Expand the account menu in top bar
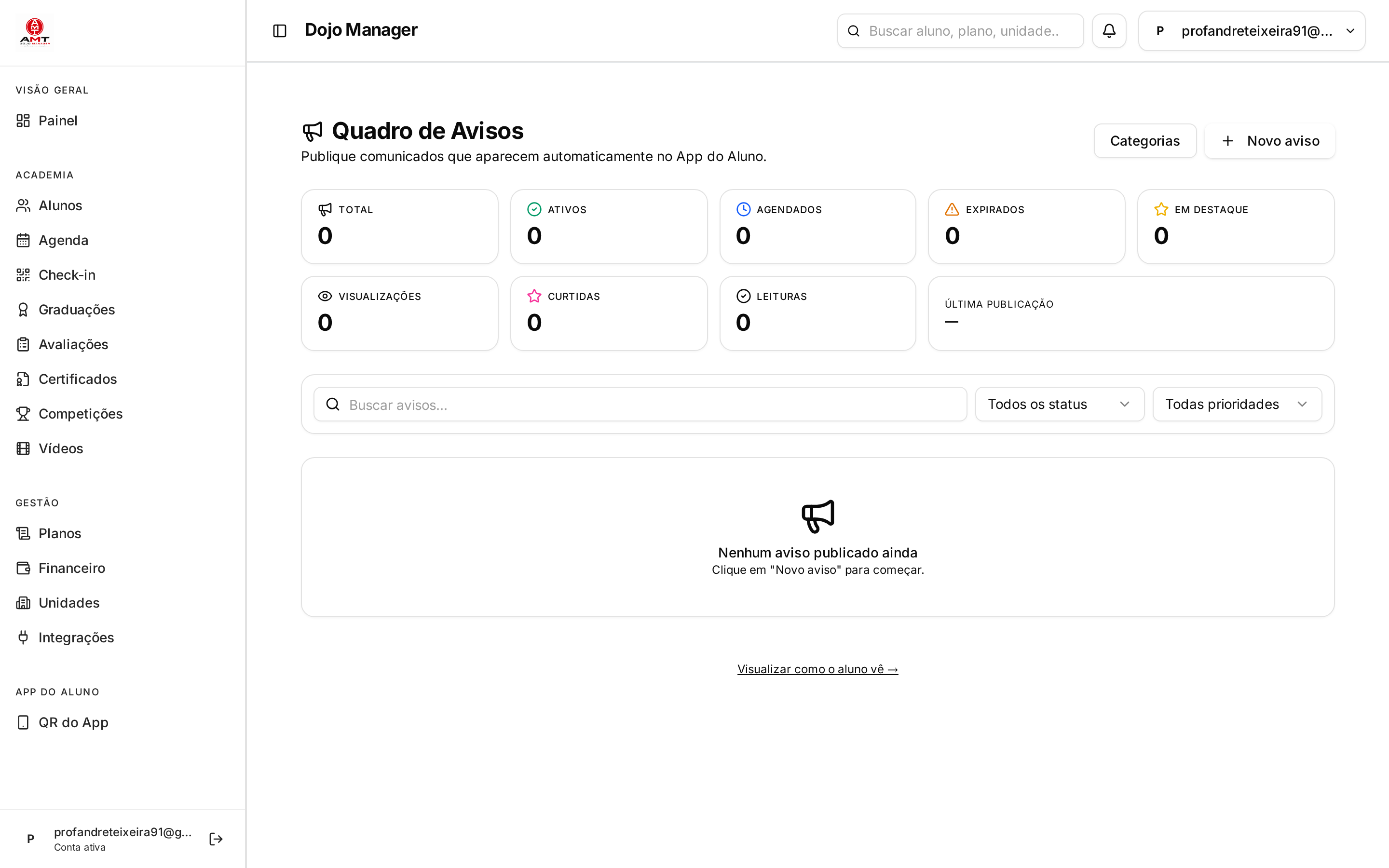Image resolution: width=1389 pixels, height=868 pixels. (1251, 31)
